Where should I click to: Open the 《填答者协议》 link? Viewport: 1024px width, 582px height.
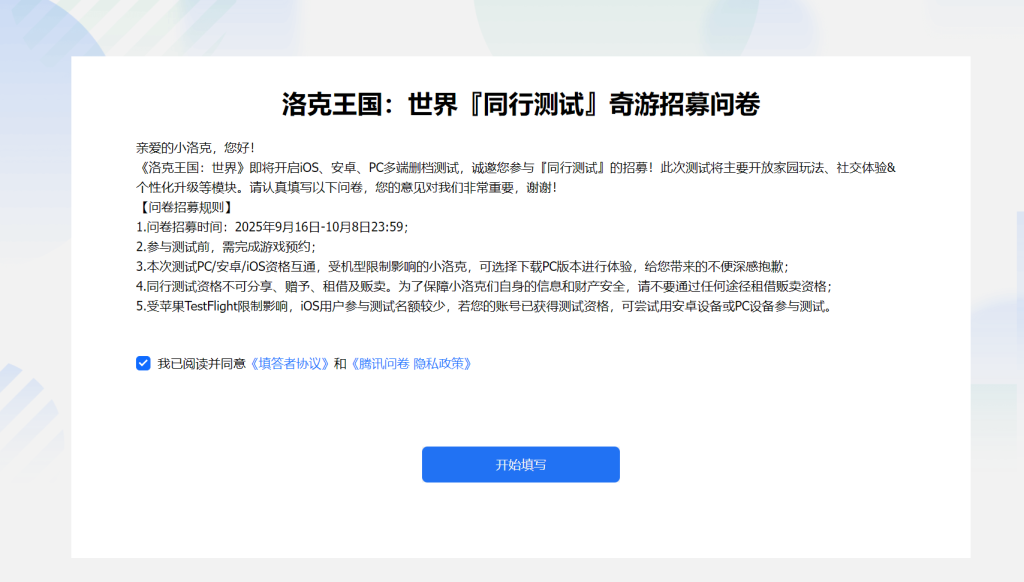[x=289, y=364]
